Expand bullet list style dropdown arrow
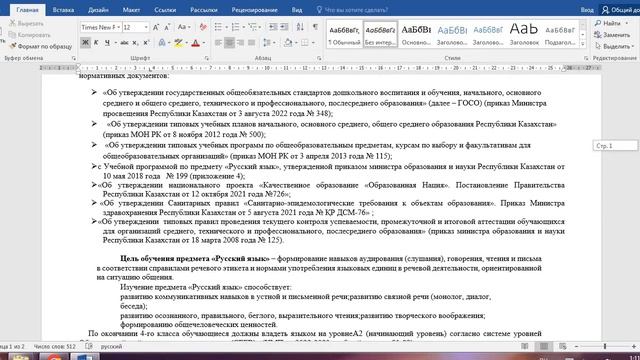Screen dimensions: 640x360 pos(226,27)
